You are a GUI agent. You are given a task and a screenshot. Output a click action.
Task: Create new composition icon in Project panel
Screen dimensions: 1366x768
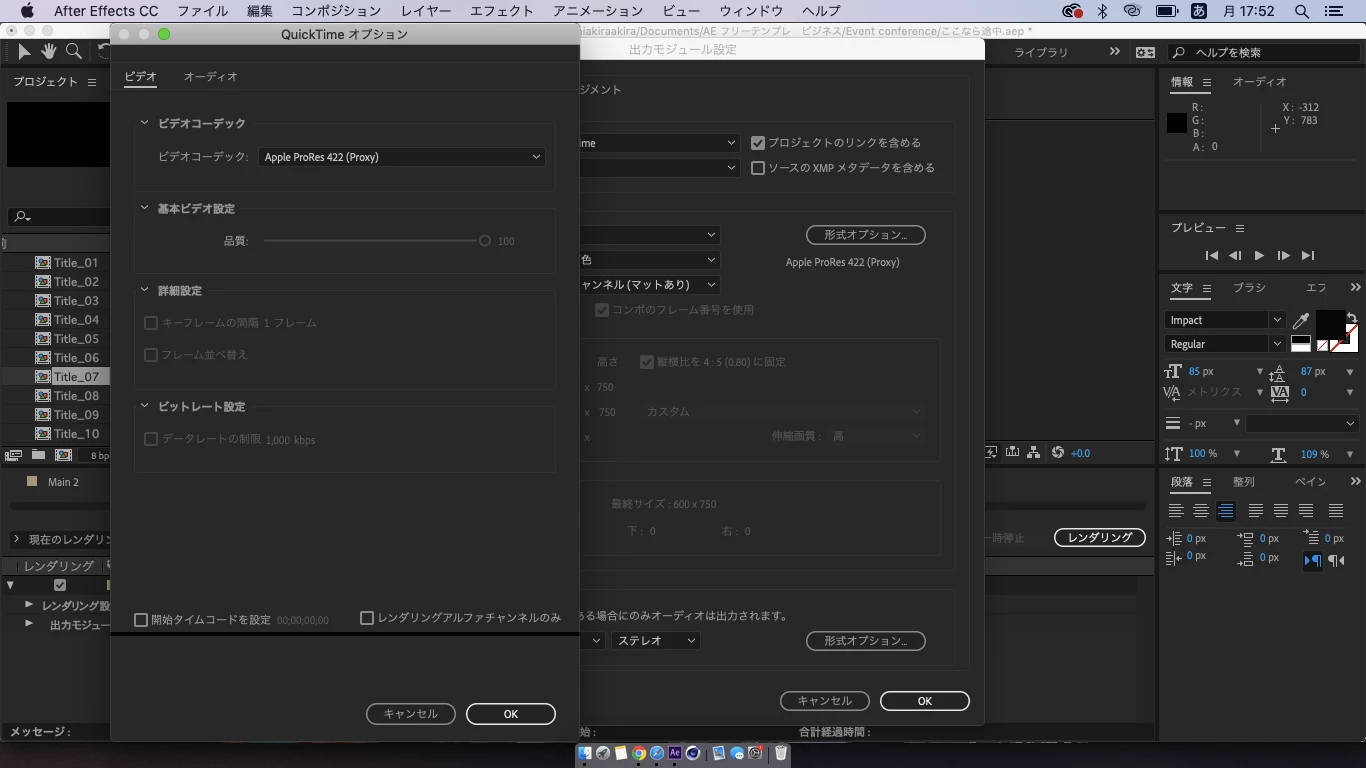click(63, 455)
